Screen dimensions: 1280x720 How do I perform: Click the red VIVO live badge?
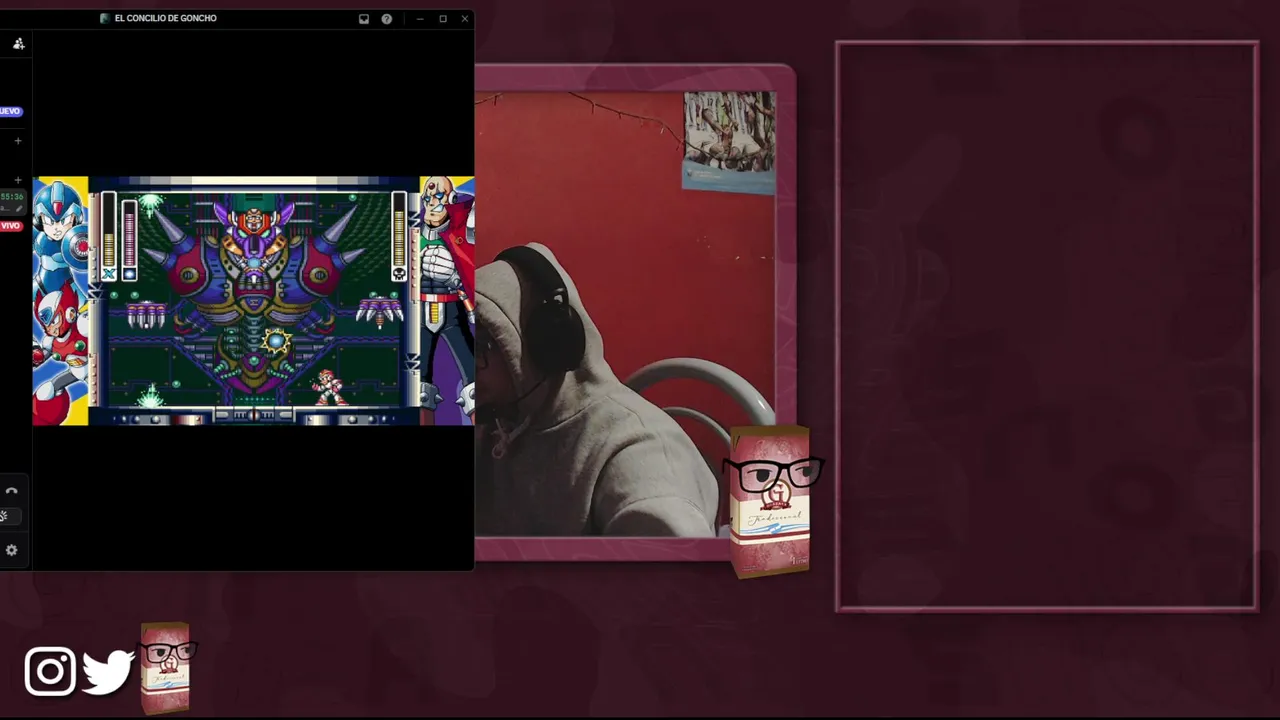(x=10, y=226)
